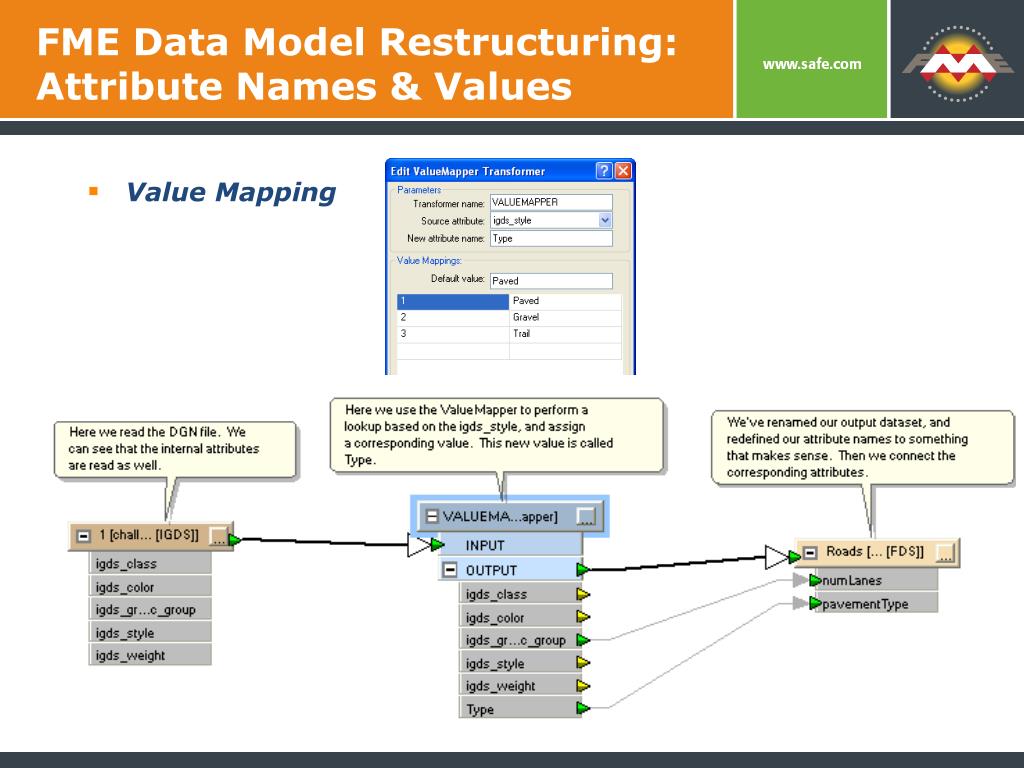Screen dimensions: 1024x768
Task: Select igds_class attribute on reader
Action: (150, 564)
